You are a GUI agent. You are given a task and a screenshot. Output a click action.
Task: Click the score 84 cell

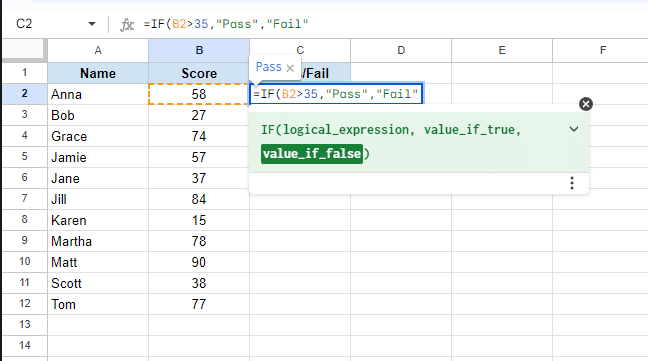pos(199,199)
